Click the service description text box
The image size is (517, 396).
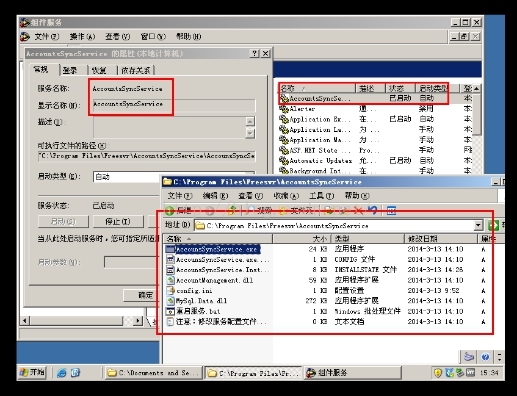pos(169,127)
